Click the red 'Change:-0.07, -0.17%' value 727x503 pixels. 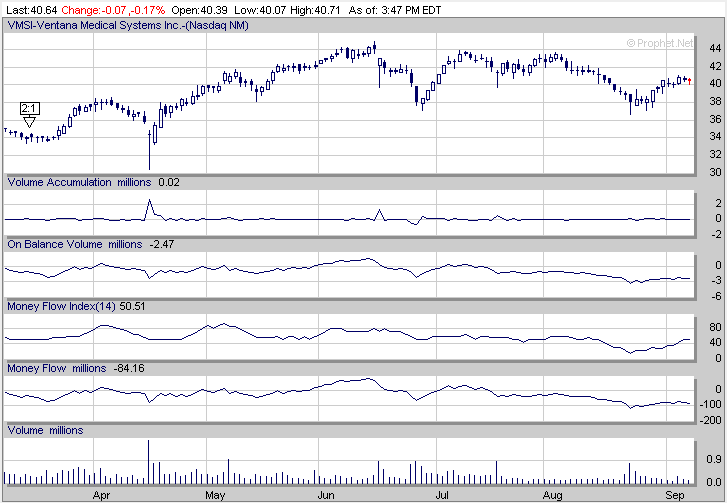point(113,10)
